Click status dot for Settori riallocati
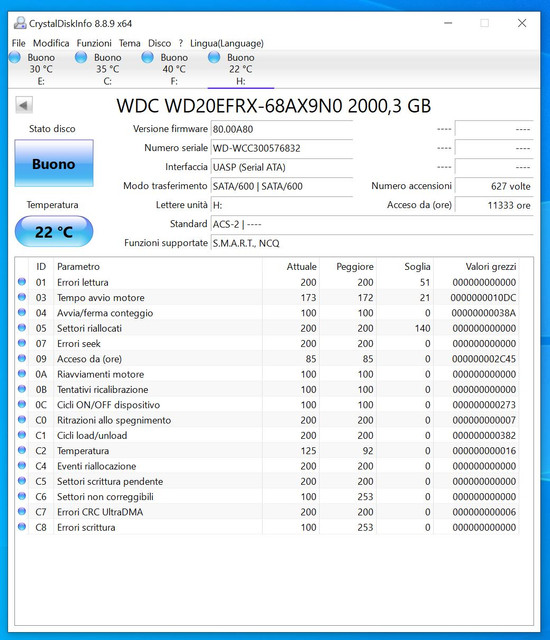The image size is (550, 640). click(22, 328)
